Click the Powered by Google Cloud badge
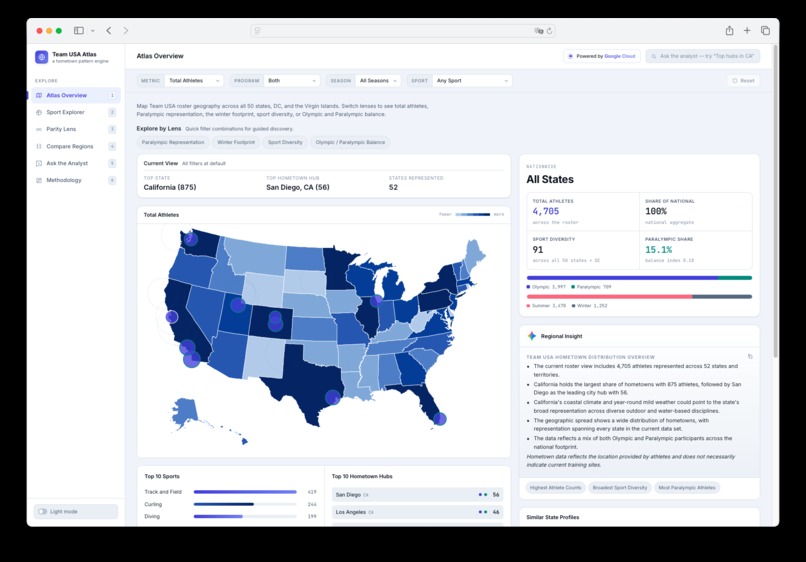Viewport: 806px width, 562px height. click(602, 56)
